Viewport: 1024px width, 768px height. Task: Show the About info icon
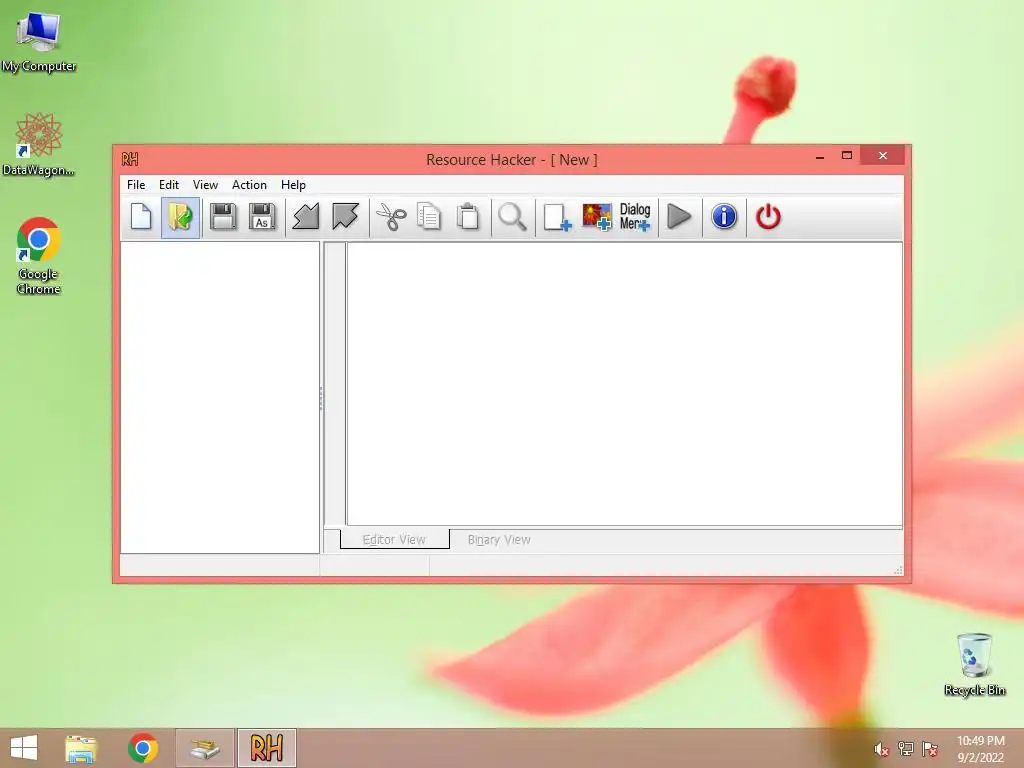[724, 217]
